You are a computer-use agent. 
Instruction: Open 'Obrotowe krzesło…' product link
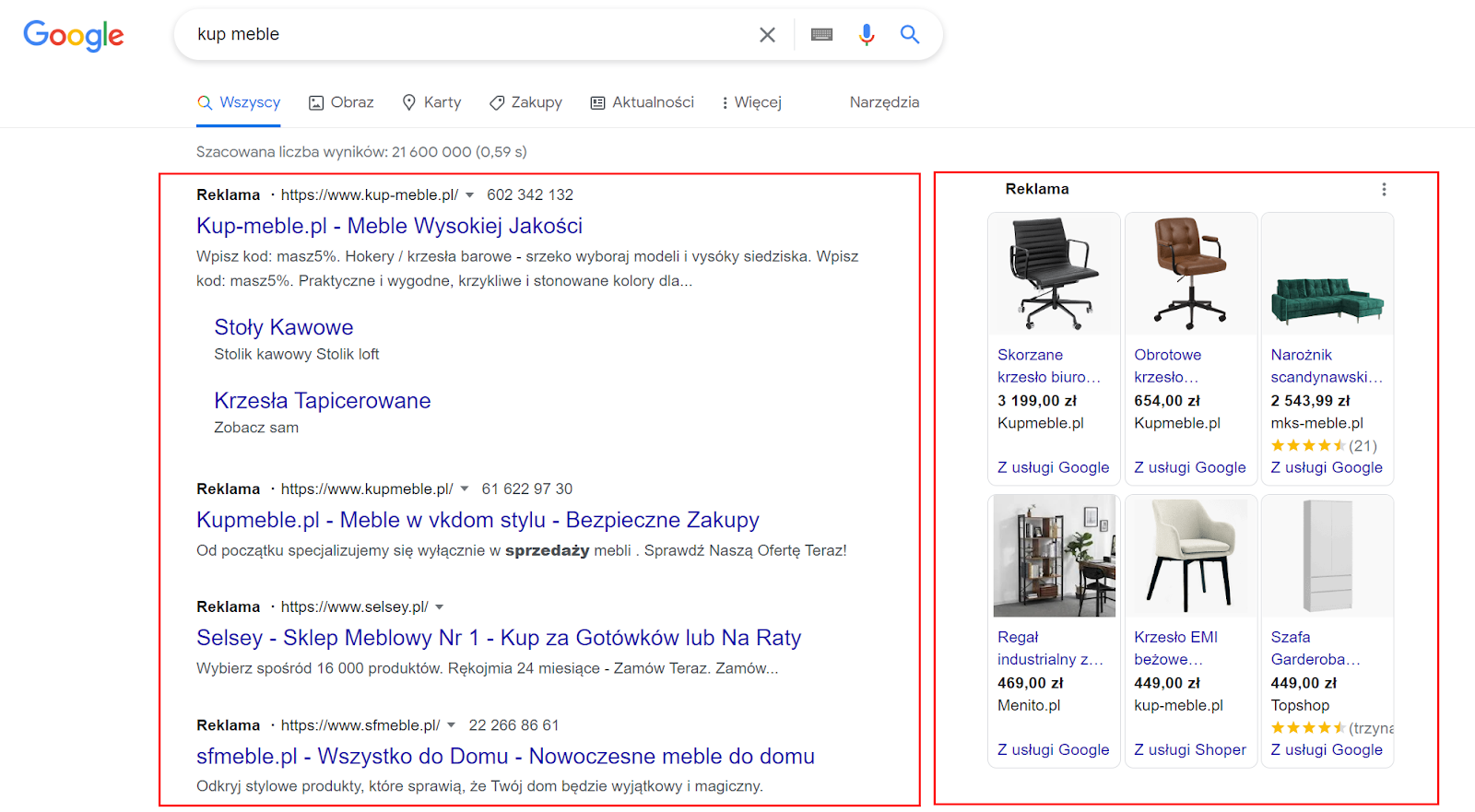click(1168, 366)
